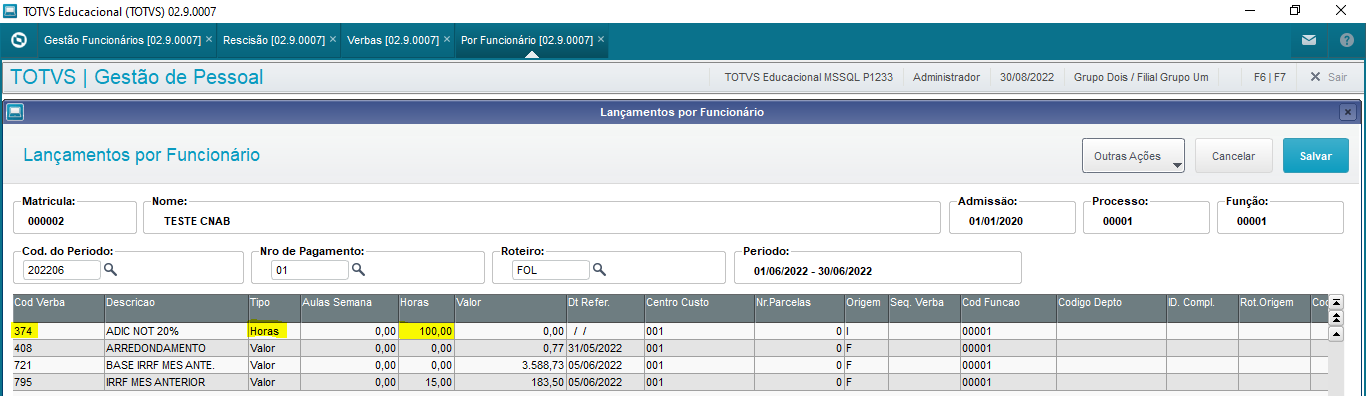This screenshot has width=1366, height=396.
Task: Focus the Roteiro field FOL
Action: coord(551,270)
